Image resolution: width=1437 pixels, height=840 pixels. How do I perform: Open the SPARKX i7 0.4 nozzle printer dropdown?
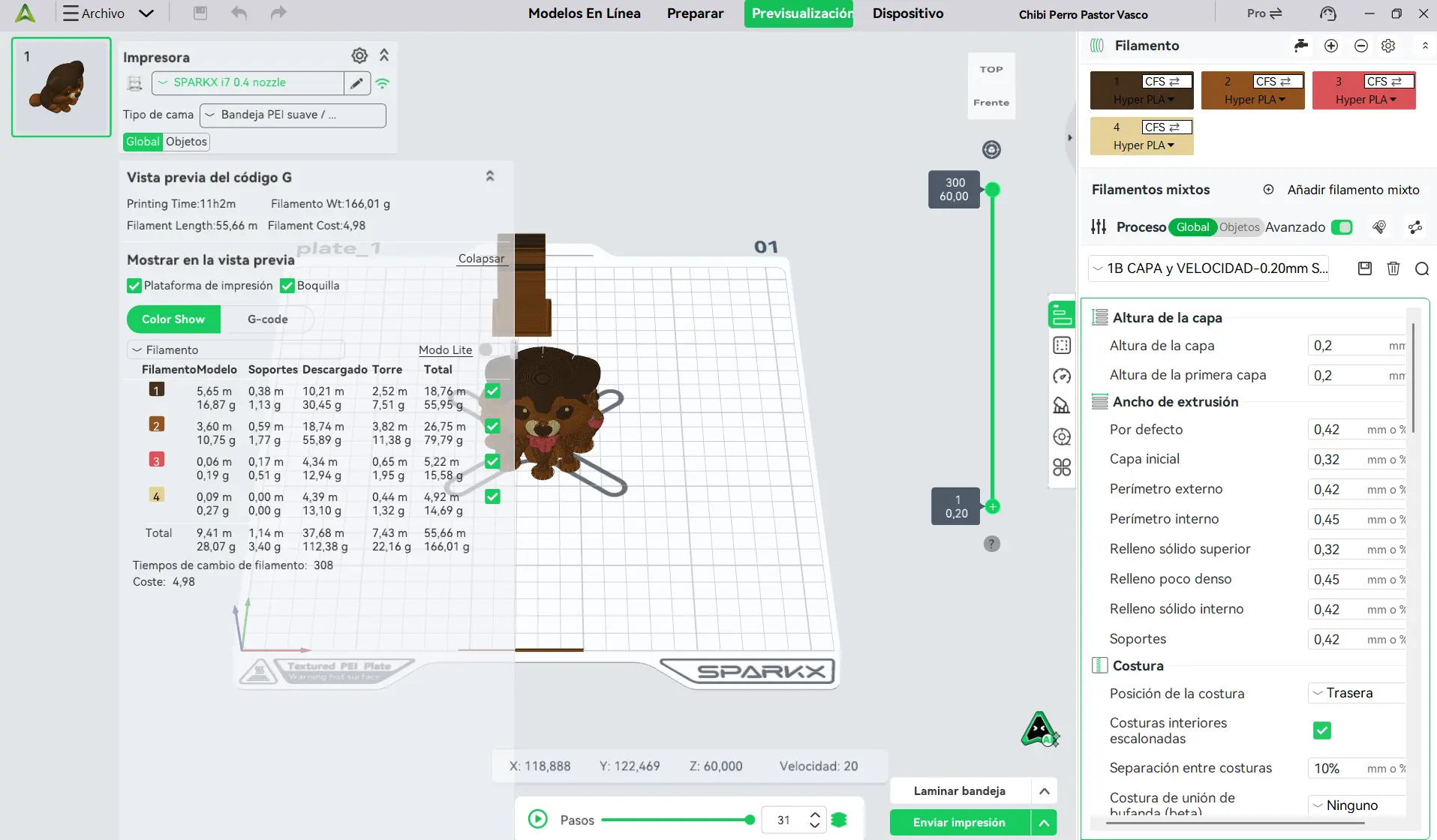[x=248, y=82]
